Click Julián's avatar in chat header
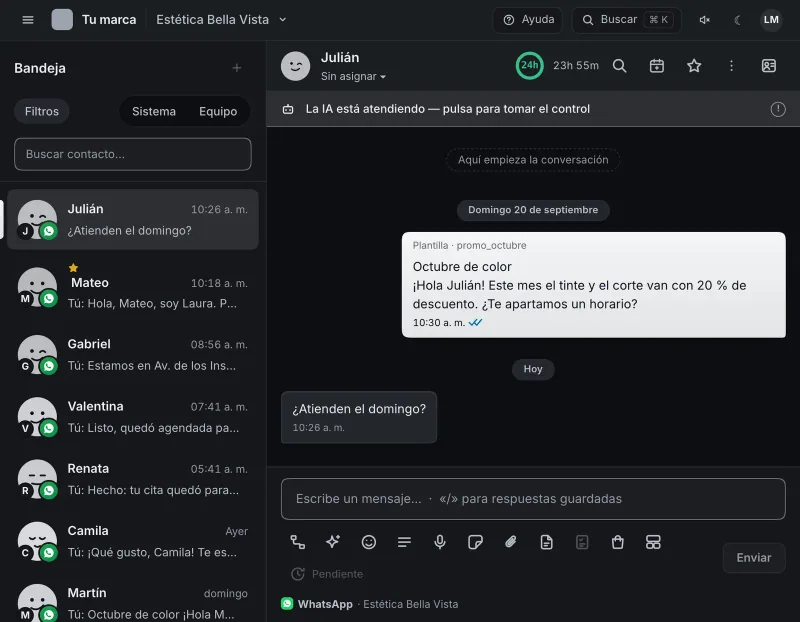800x622 pixels. tap(295, 66)
